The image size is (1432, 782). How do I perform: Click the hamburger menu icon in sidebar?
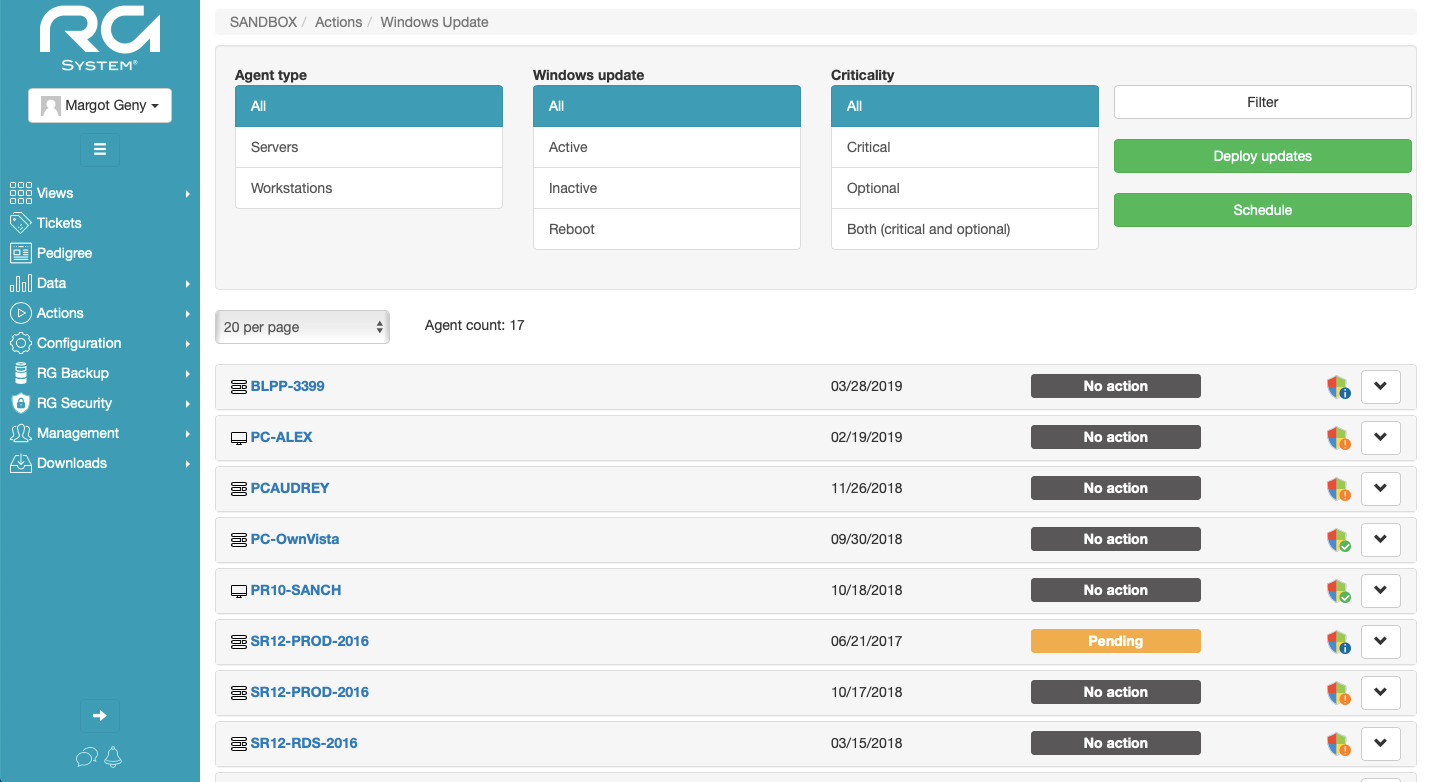click(100, 150)
